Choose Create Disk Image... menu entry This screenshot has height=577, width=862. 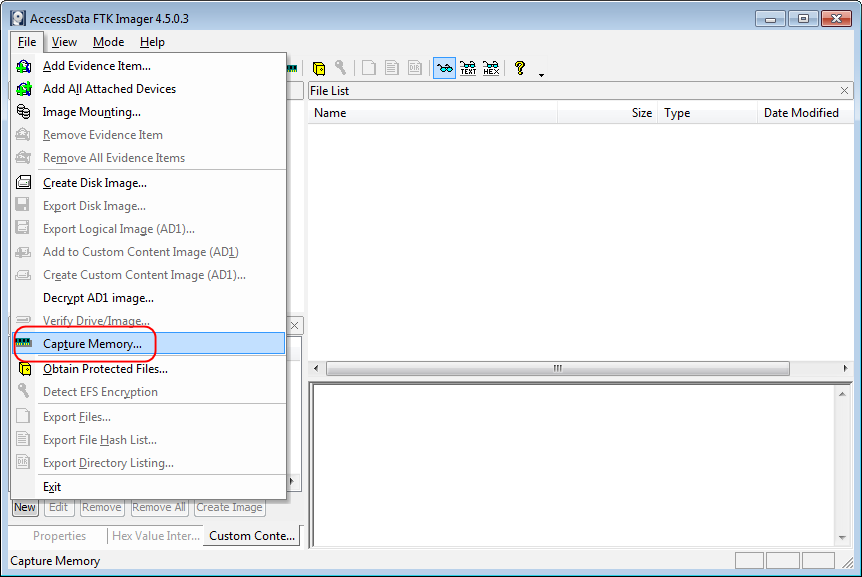[x=148, y=183]
